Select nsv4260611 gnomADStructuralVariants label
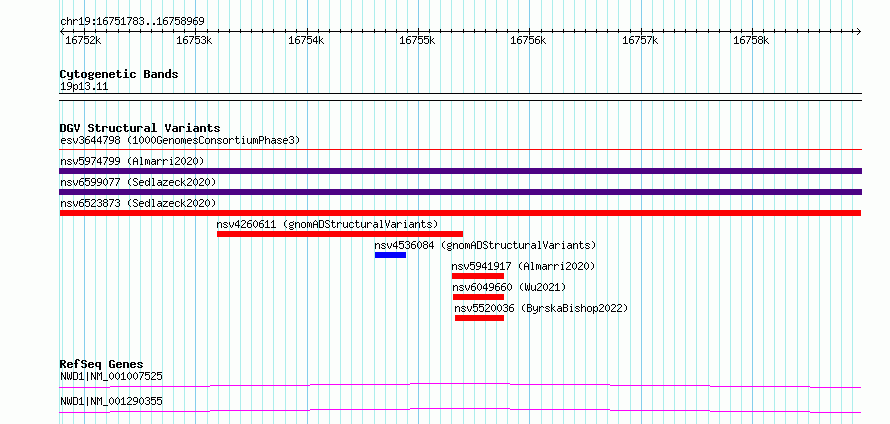This screenshot has width=890, height=424. (x=328, y=224)
